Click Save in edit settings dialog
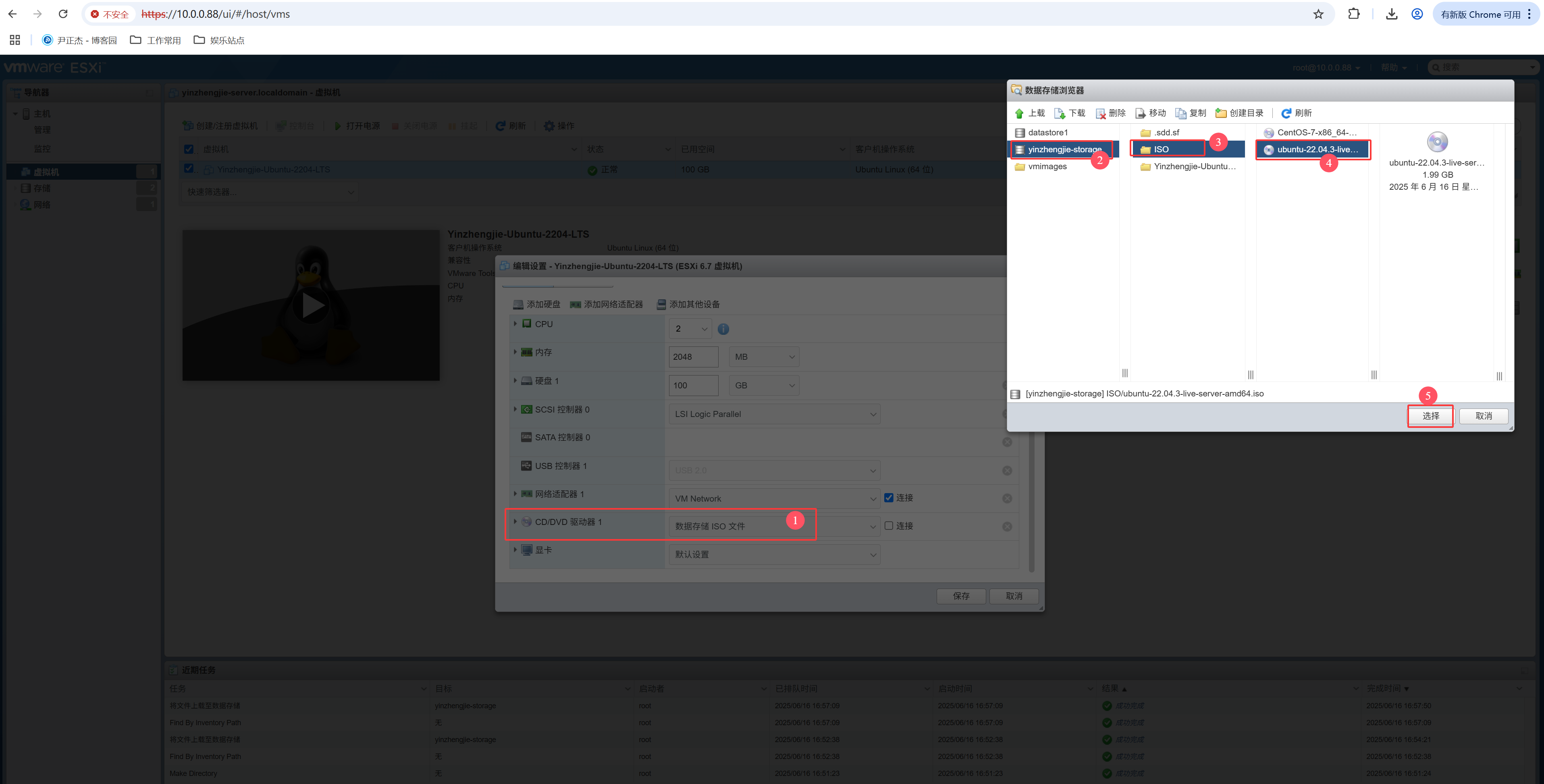 tap(961, 596)
